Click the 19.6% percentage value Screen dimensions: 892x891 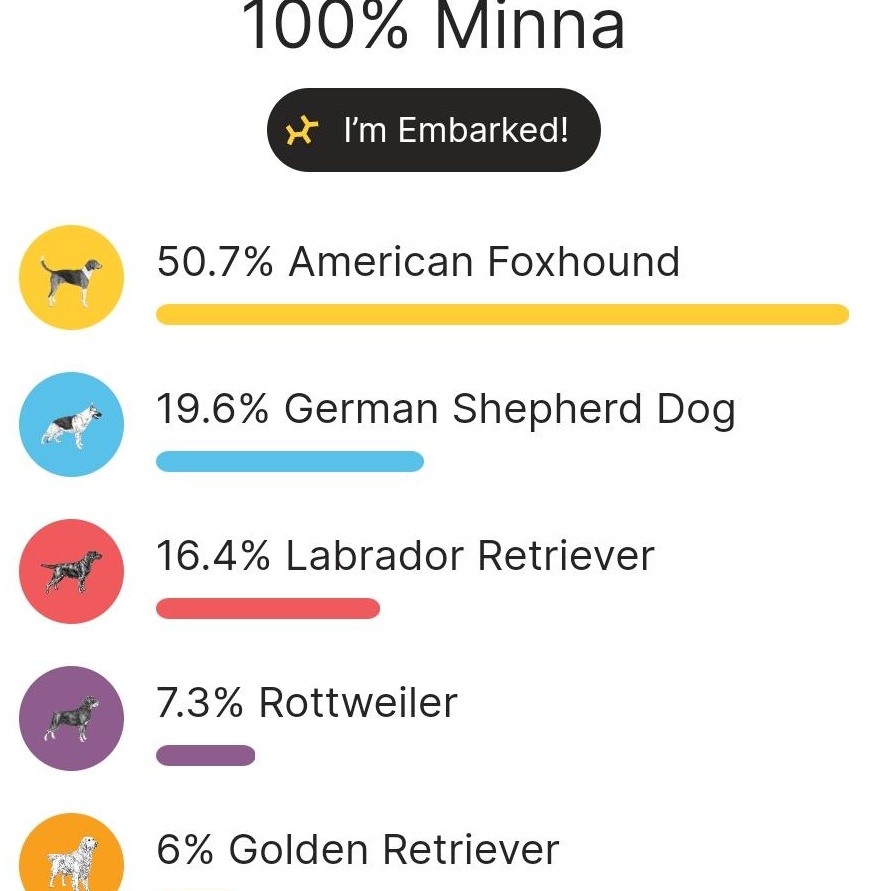click(213, 409)
